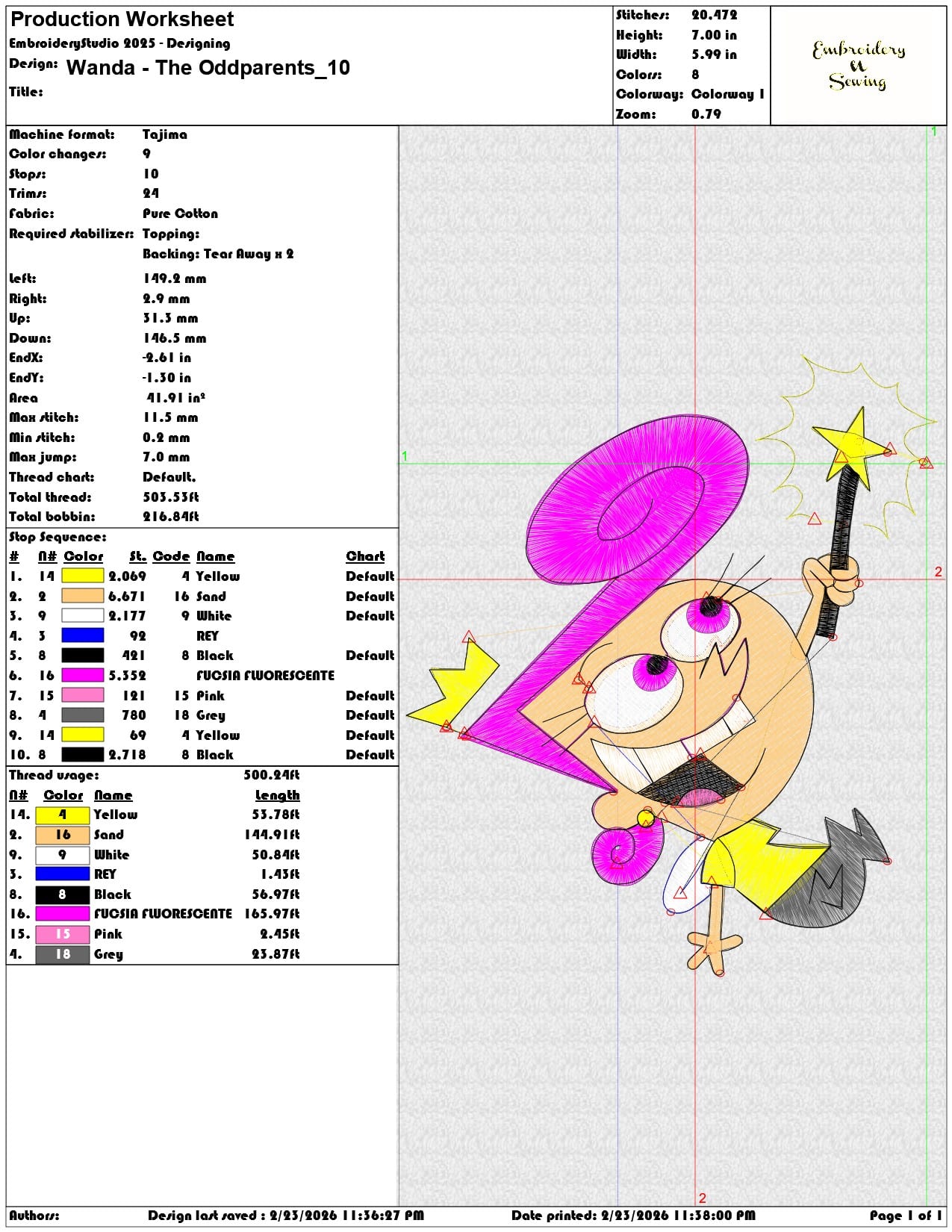Click the Area value '41.91 in²'
The width and height of the screenshot is (952, 1232).
pos(175,397)
